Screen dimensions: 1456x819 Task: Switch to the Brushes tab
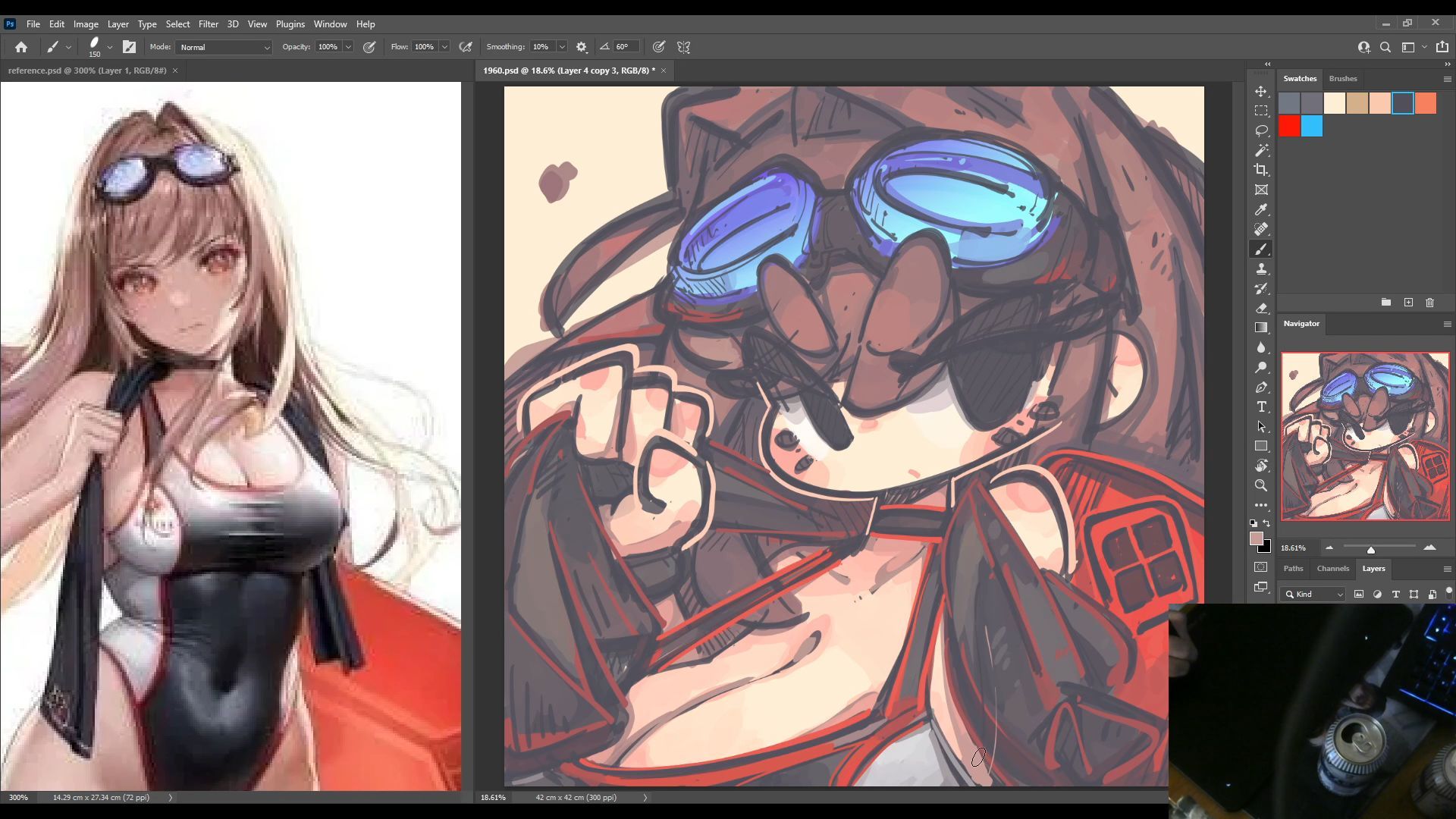click(1342, 79)
